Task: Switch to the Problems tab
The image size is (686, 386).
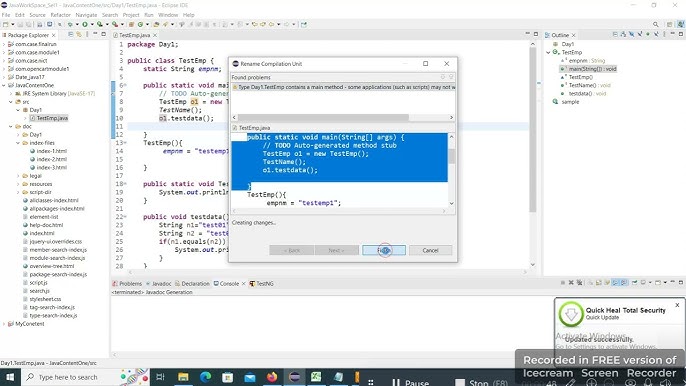Action: point(127,284)
